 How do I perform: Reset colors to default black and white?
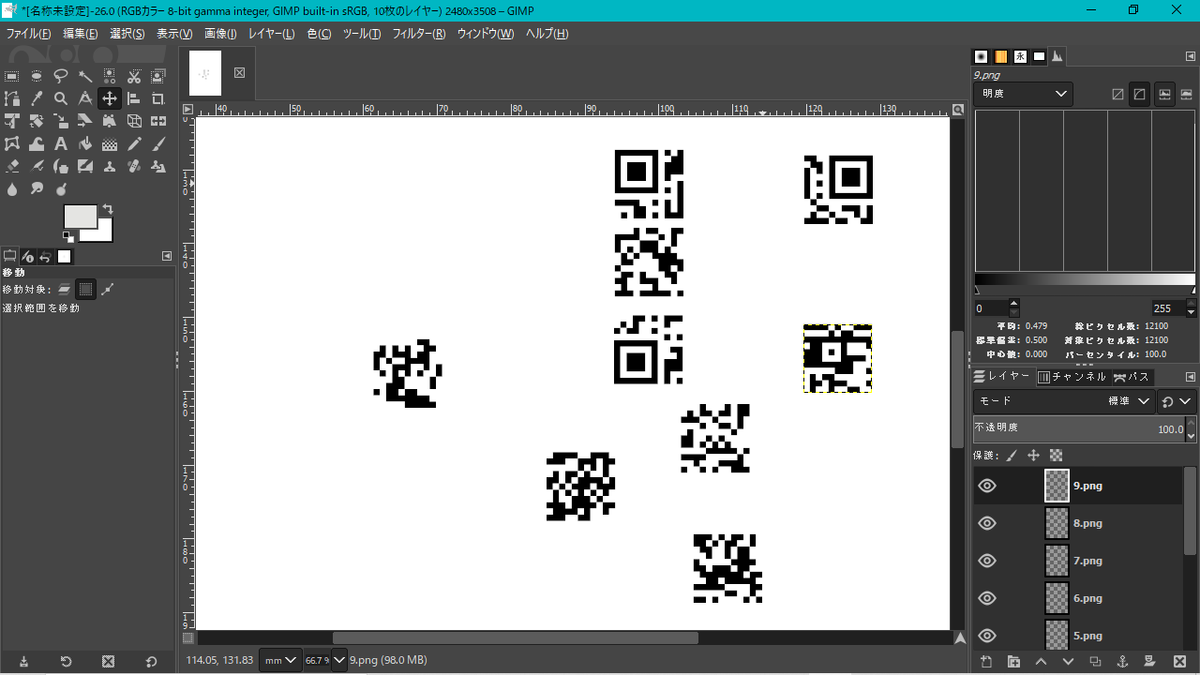[x=68, y=237]
